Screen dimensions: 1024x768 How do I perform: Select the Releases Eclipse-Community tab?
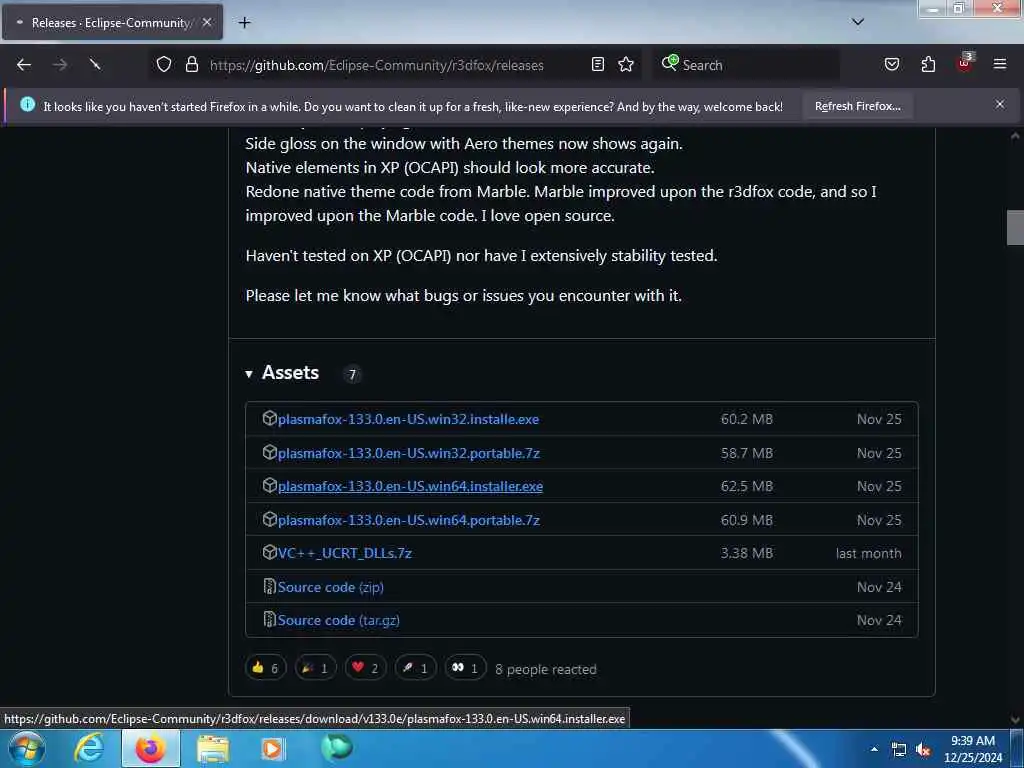(112, 22)
